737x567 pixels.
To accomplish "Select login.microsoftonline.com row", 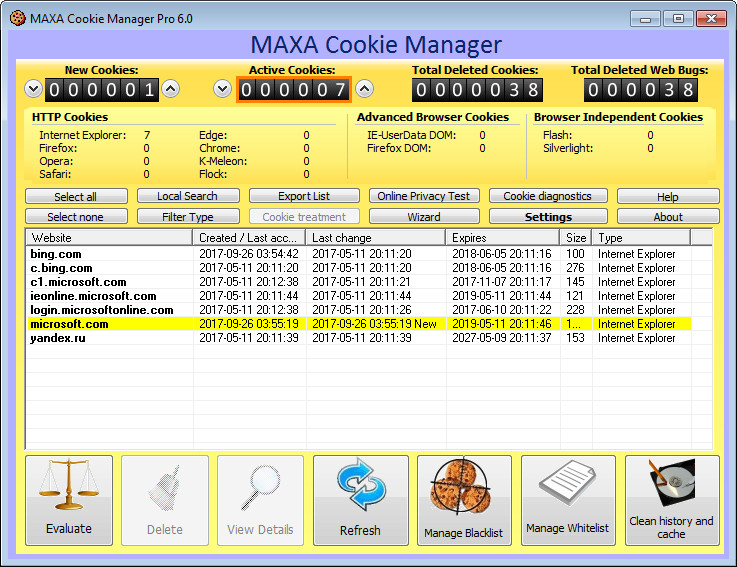I will 359,310.
